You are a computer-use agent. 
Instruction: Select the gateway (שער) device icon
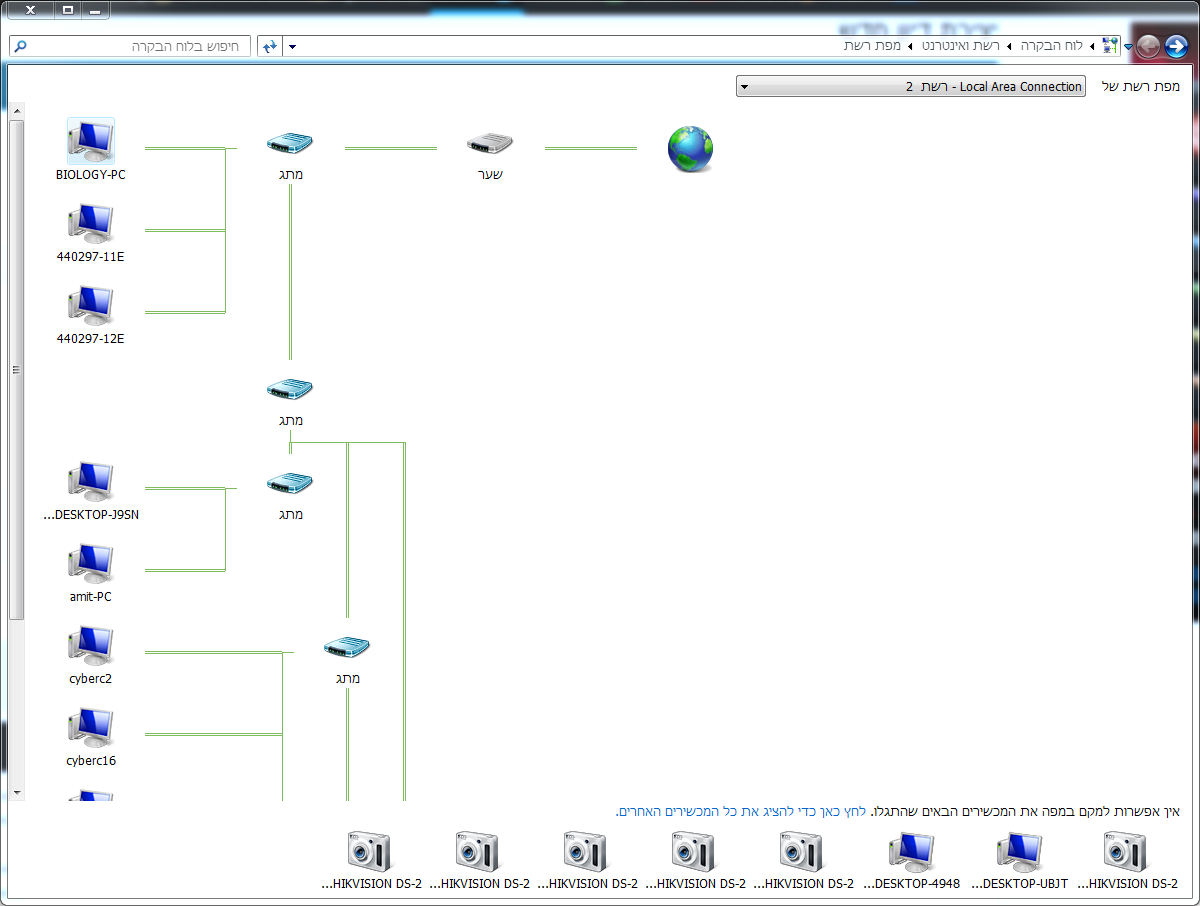click(x=490, y=145)
